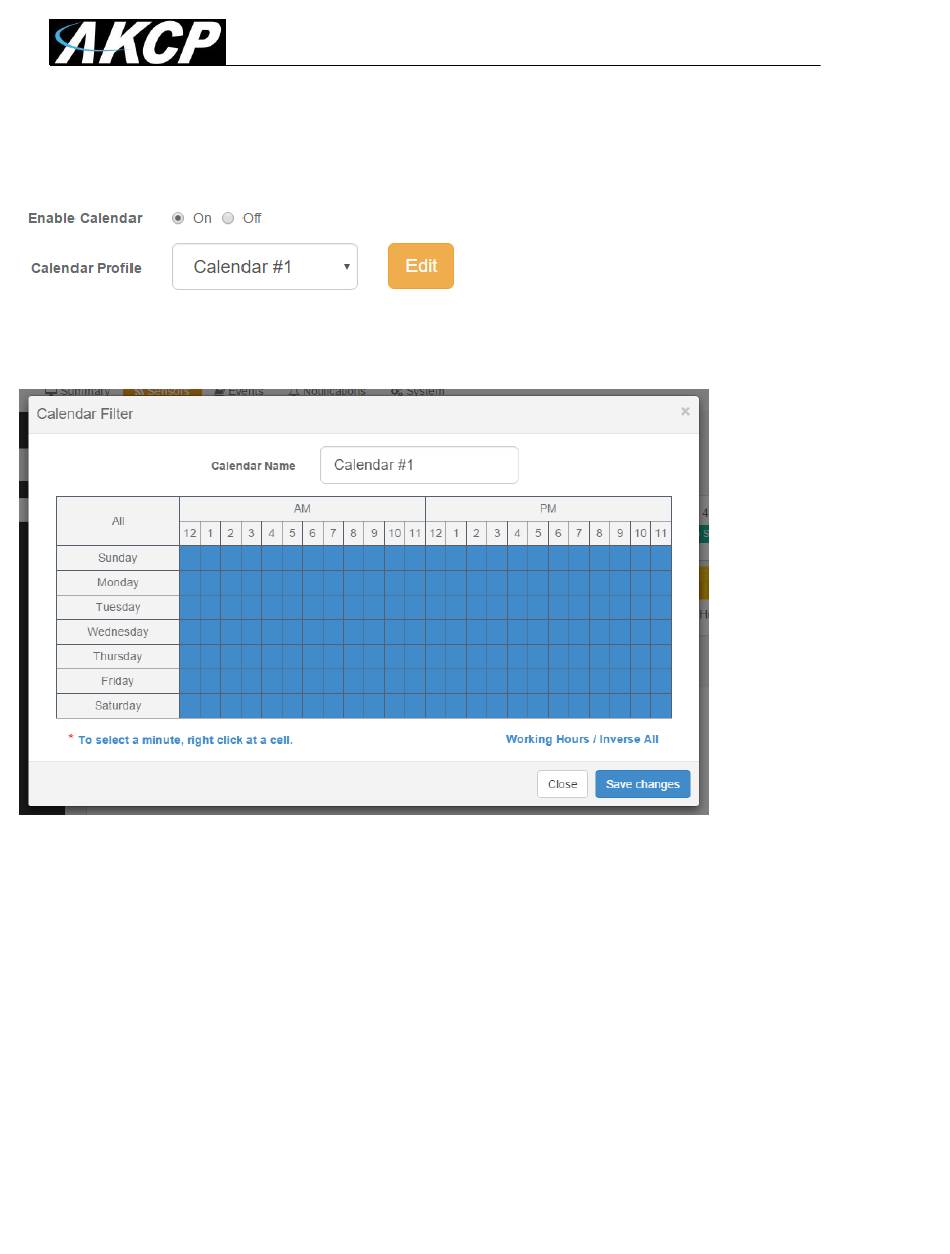Click the orange Edit button
The width and height of the screenshot is (950, 1254).
click(421, 266)
